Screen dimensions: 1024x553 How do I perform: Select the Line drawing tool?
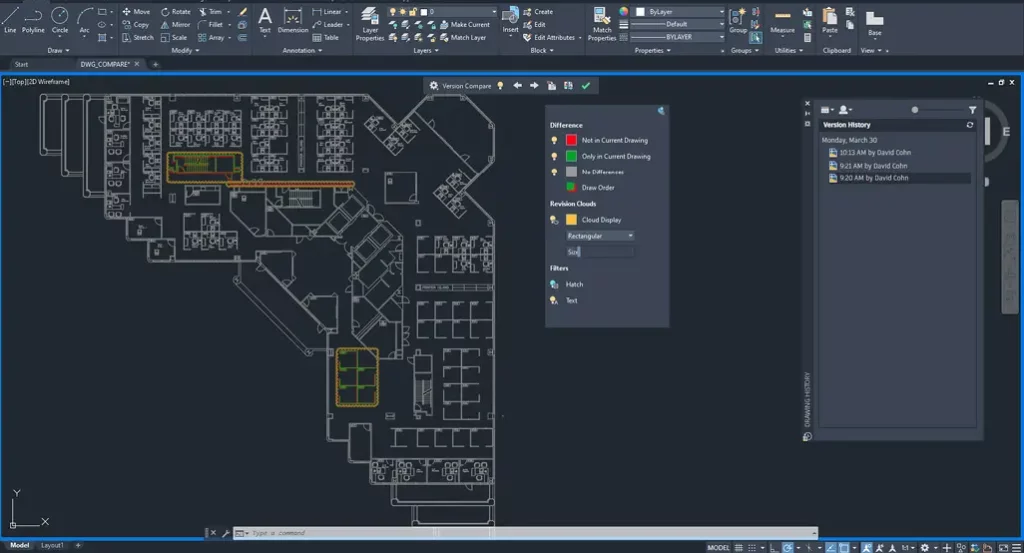[10, 20]
